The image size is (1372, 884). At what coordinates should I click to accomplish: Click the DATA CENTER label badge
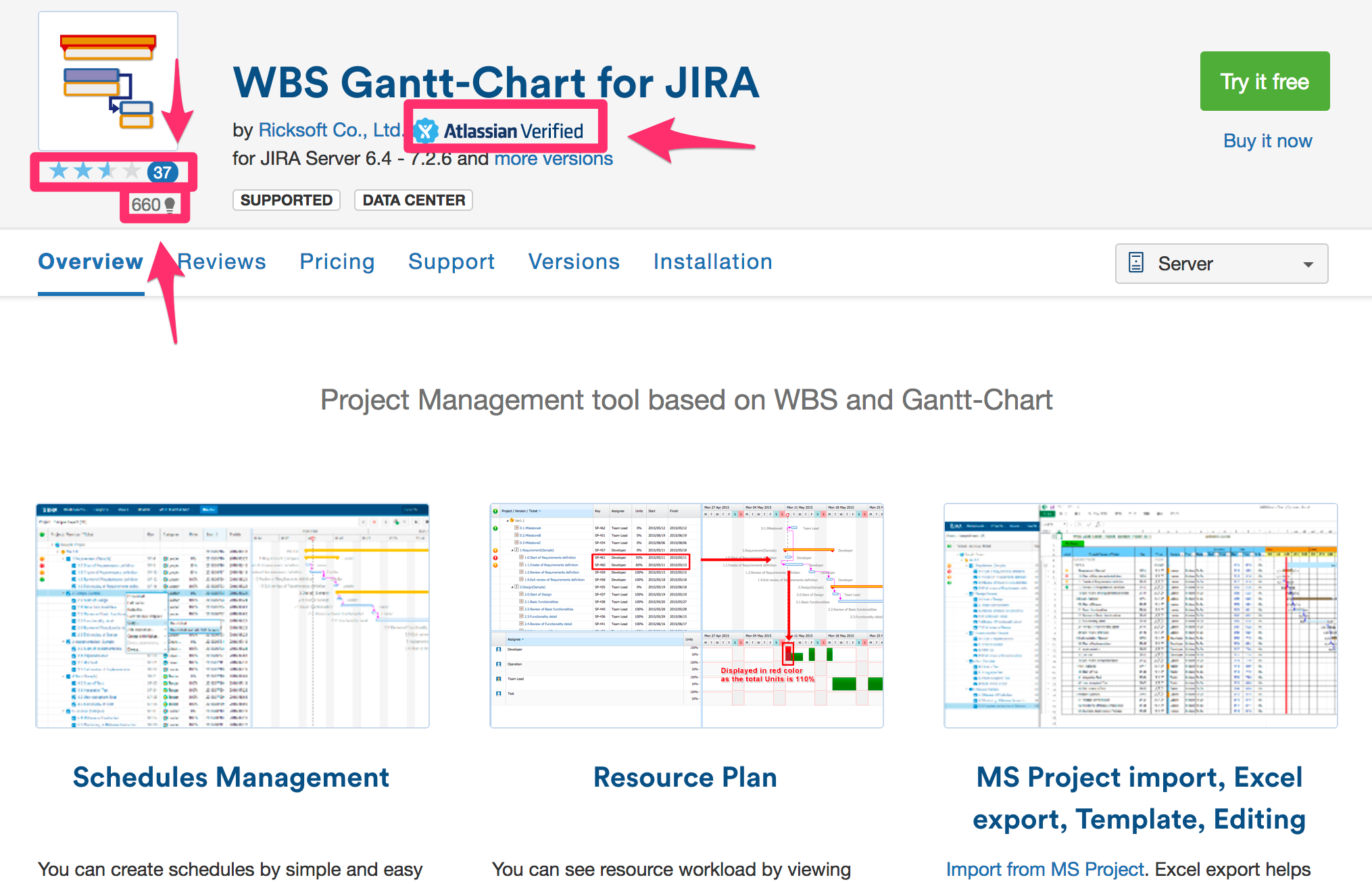coord(414,200)
